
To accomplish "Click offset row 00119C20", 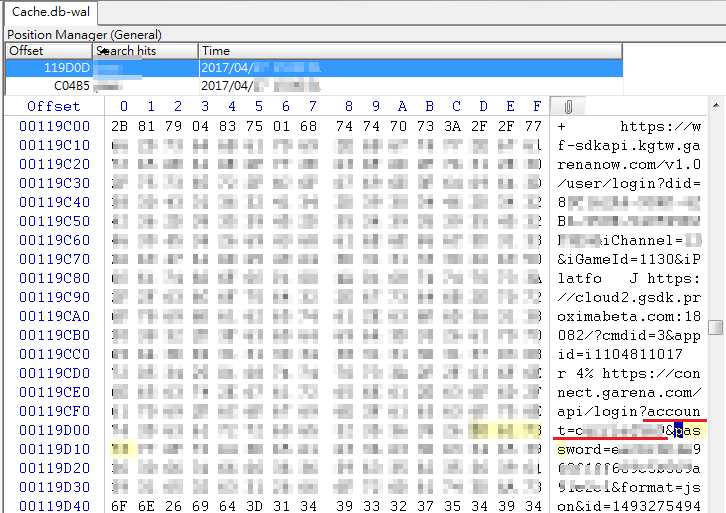I will (55, 164).
